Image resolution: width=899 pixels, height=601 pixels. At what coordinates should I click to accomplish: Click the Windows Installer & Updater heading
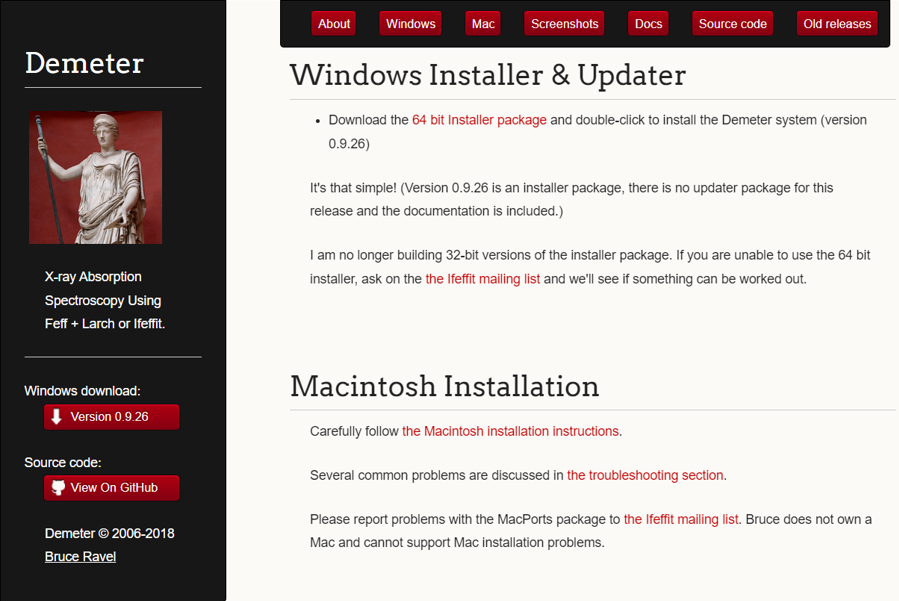click(x=488, y=75)
